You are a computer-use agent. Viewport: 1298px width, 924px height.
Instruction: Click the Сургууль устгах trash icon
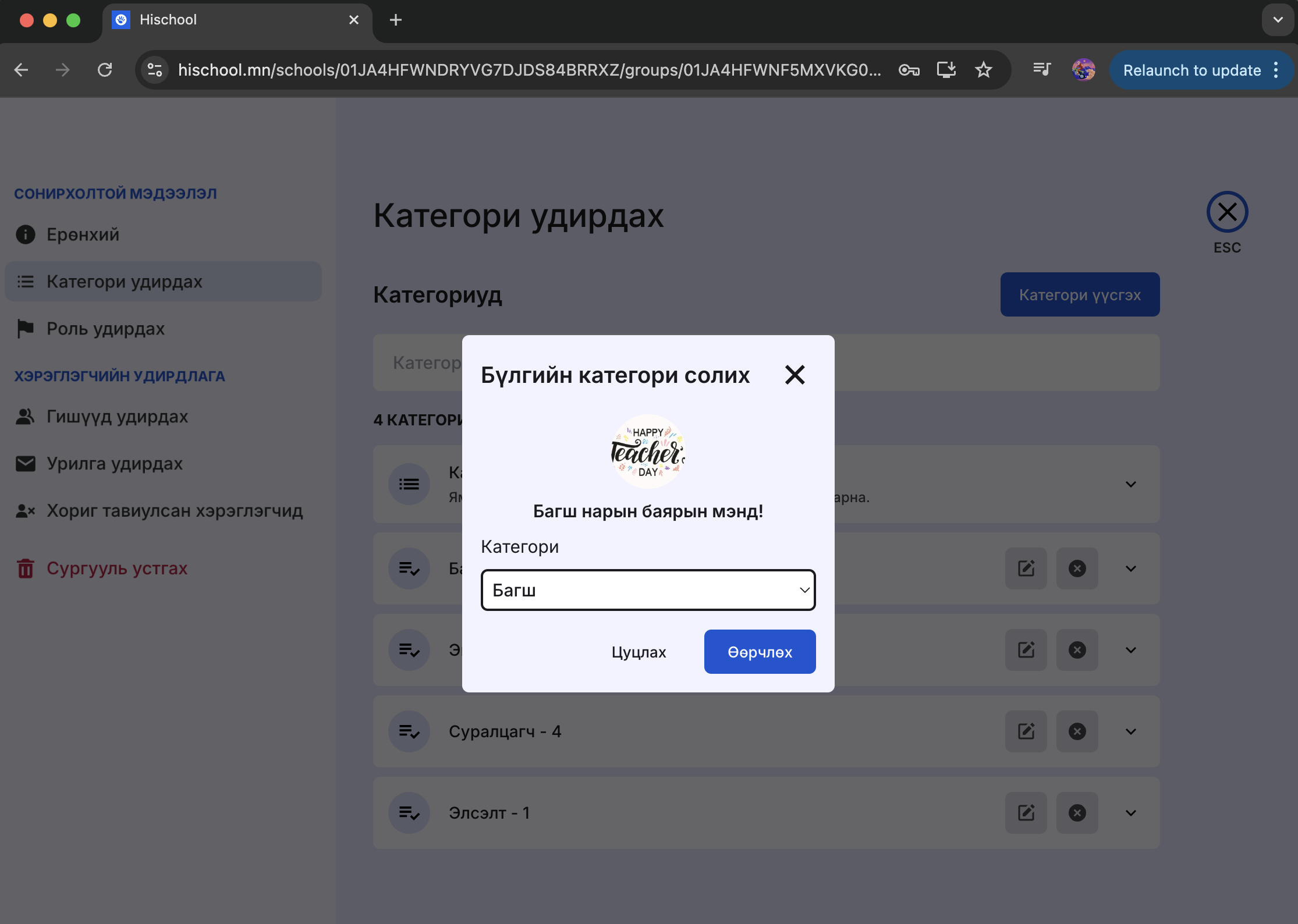point(25,568)
